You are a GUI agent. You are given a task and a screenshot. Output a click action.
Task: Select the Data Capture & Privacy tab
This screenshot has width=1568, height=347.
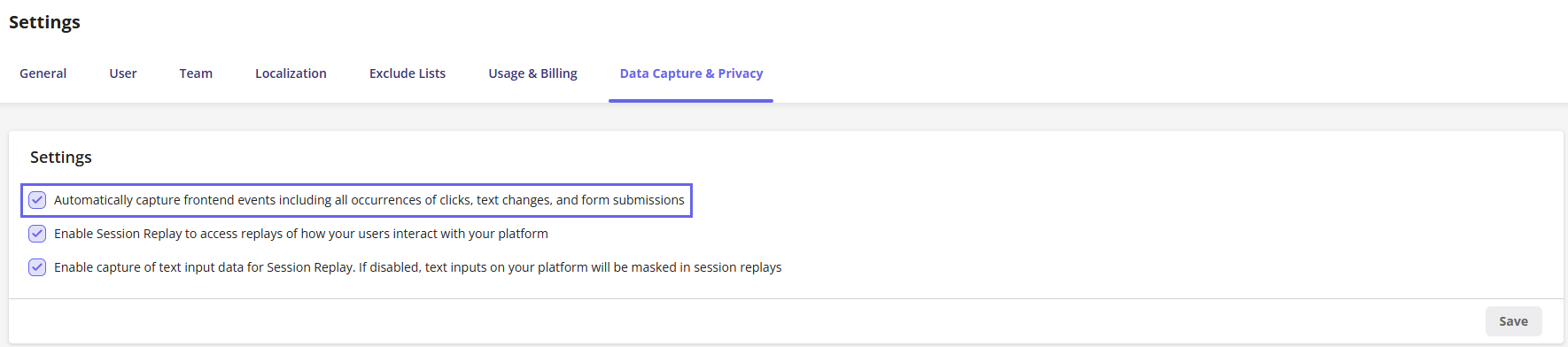pyautogui.click(x=691, y=73)
